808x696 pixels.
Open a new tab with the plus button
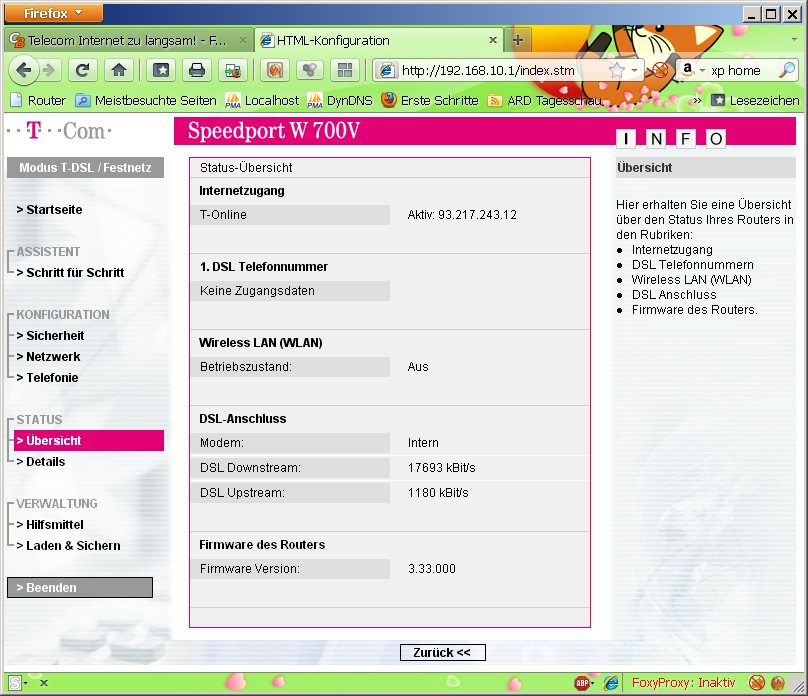518,40
